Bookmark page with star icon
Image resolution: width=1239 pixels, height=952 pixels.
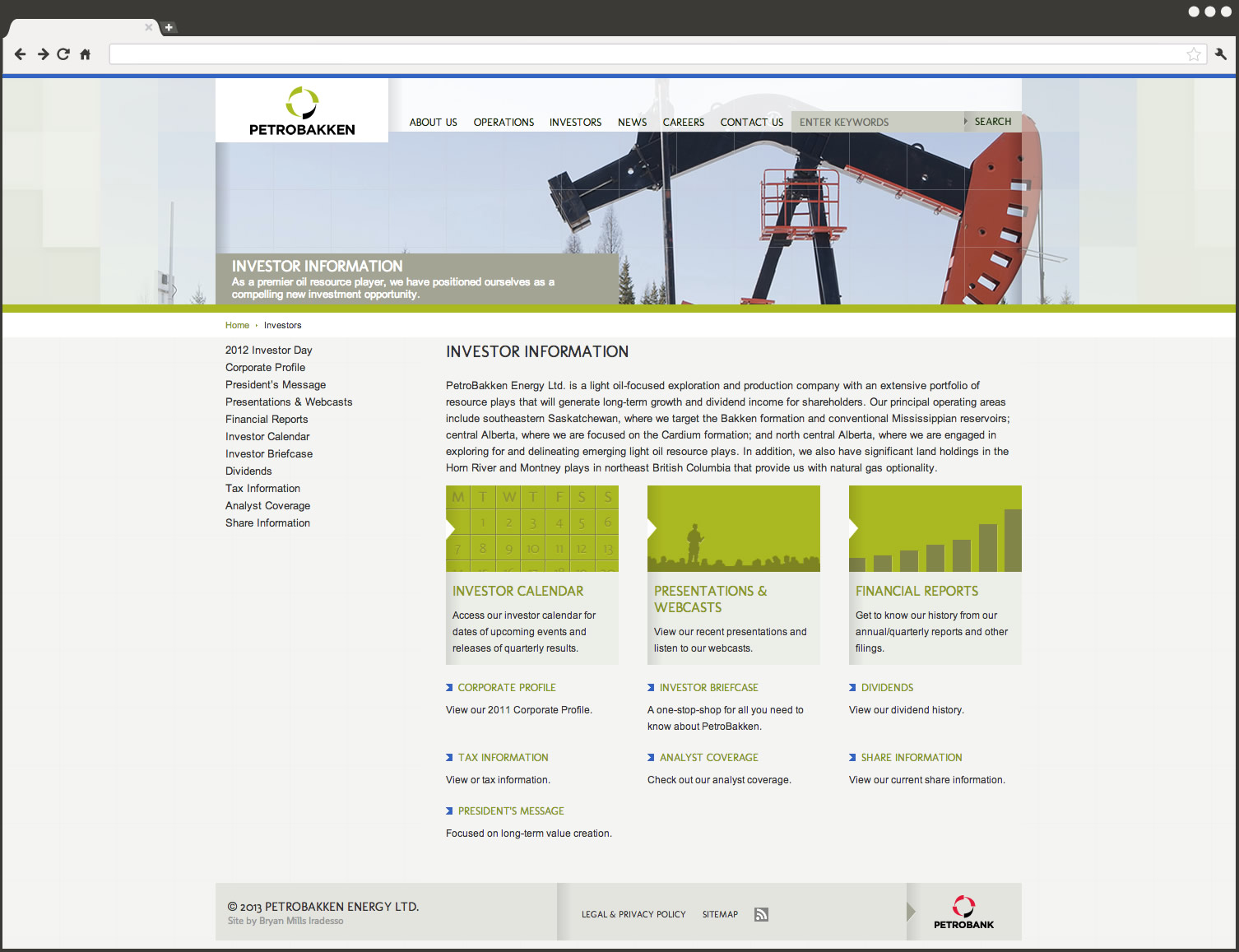coord(1193,54)
